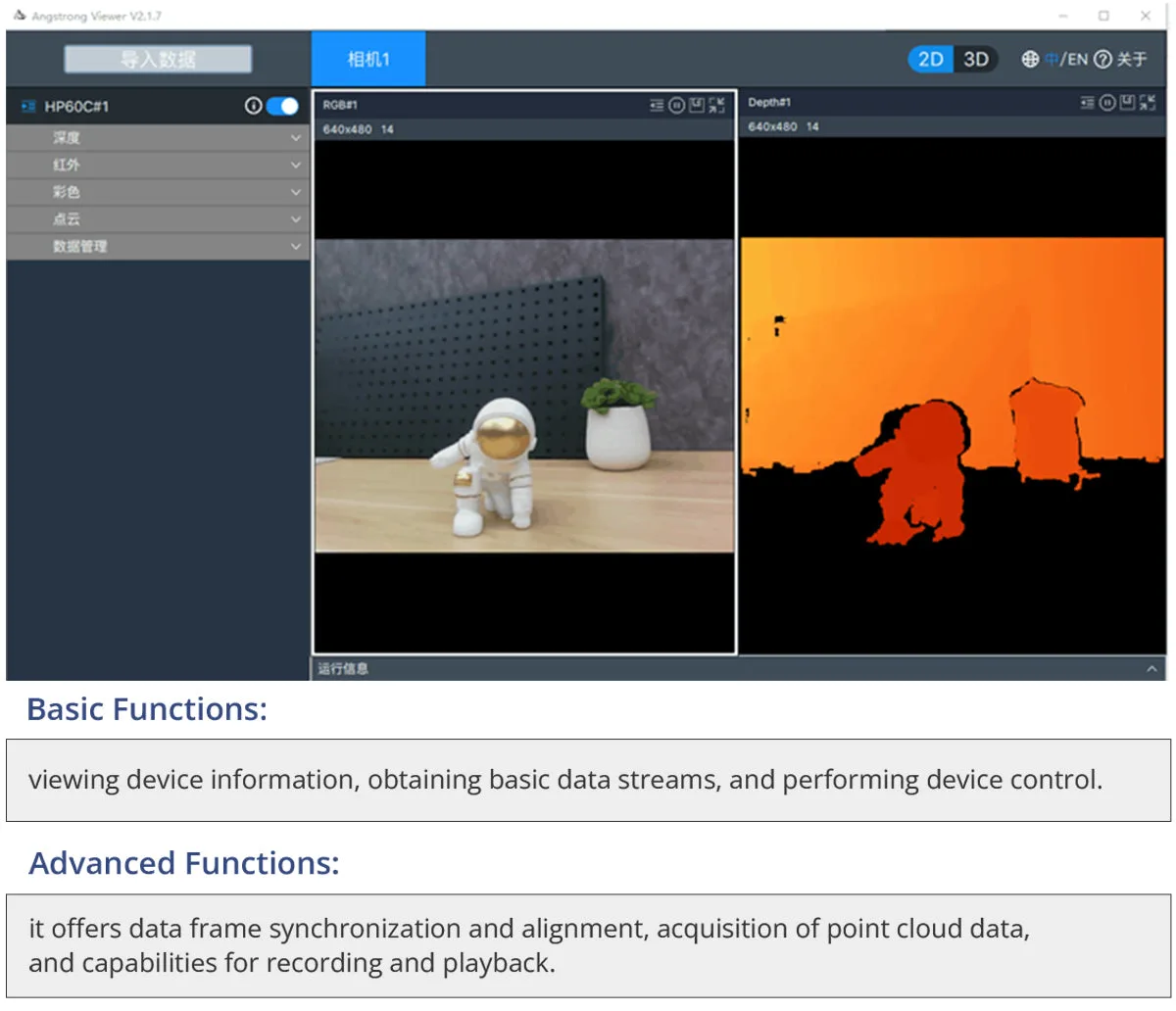Open the 相机1 tab
1176x1011 pixels.
pyautogui.click(x=368, y=59)
